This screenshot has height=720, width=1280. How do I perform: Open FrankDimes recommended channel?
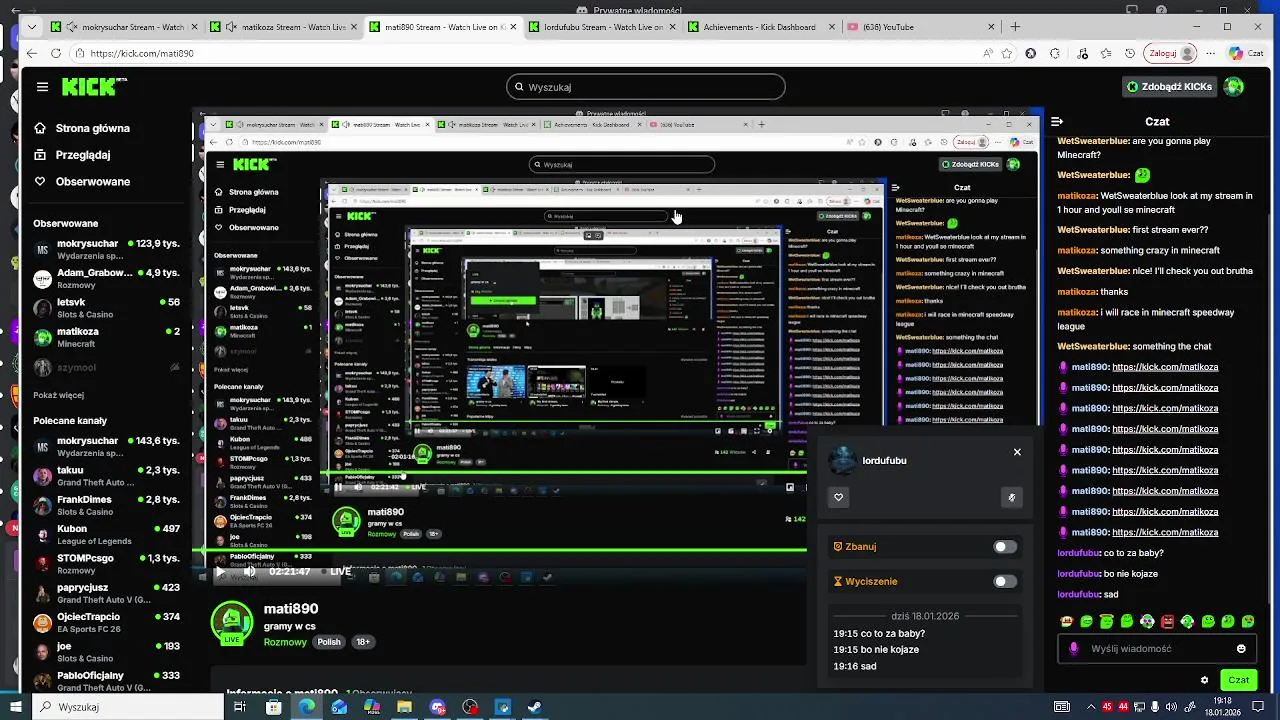tap(106, 505)
